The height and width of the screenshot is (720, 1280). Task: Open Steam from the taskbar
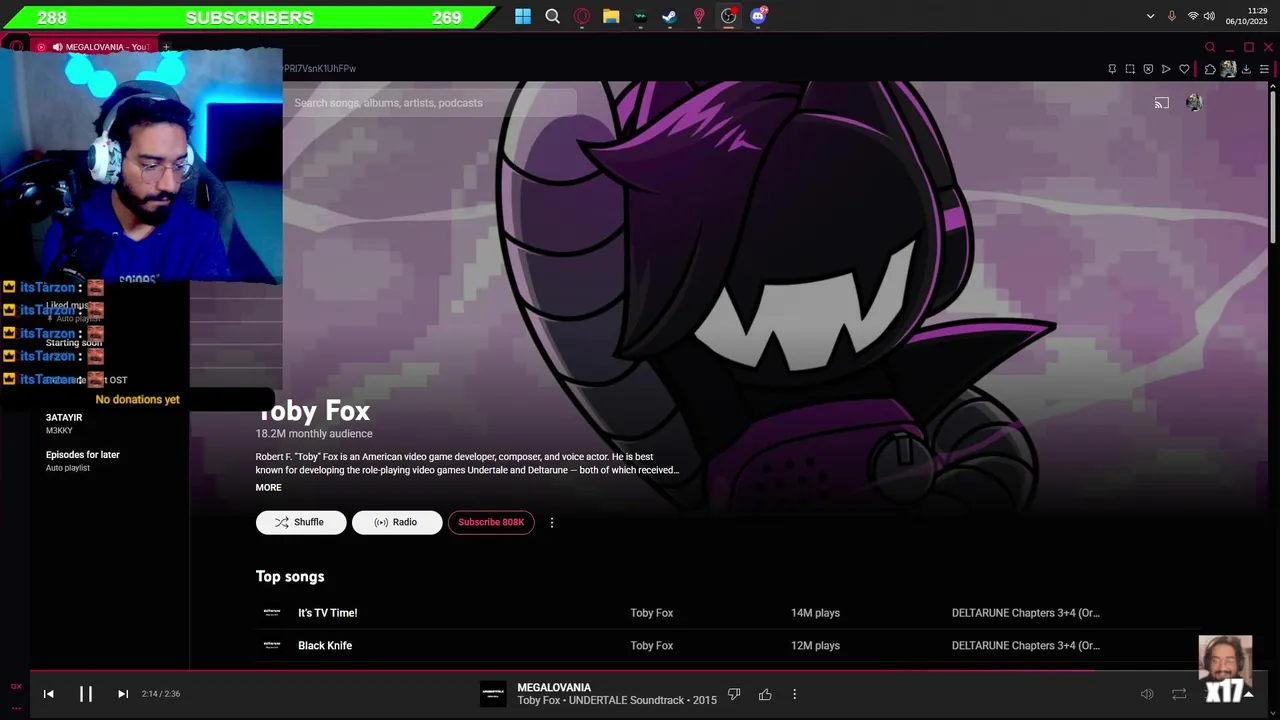pos(669,16)
